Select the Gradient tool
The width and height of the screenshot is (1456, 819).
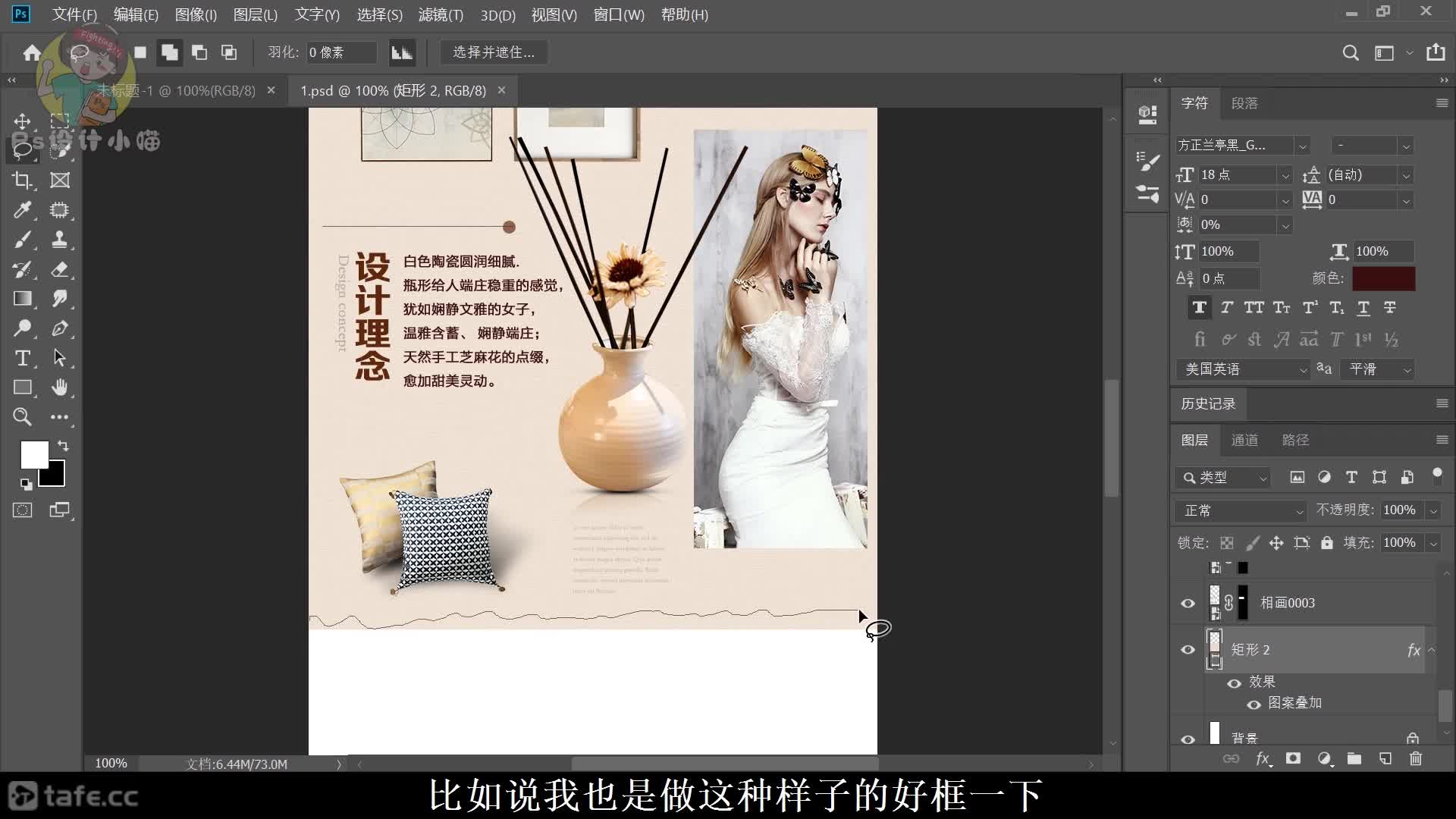click(22, 299)
